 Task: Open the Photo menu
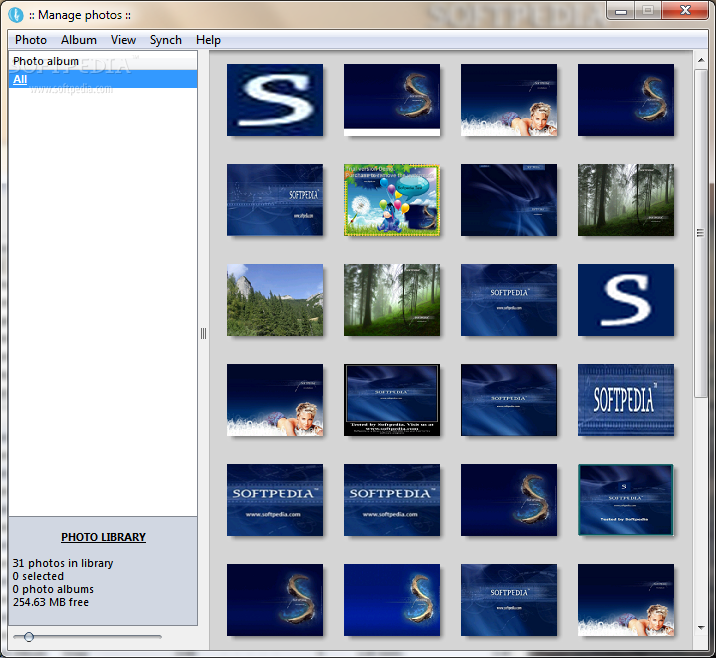31,40
